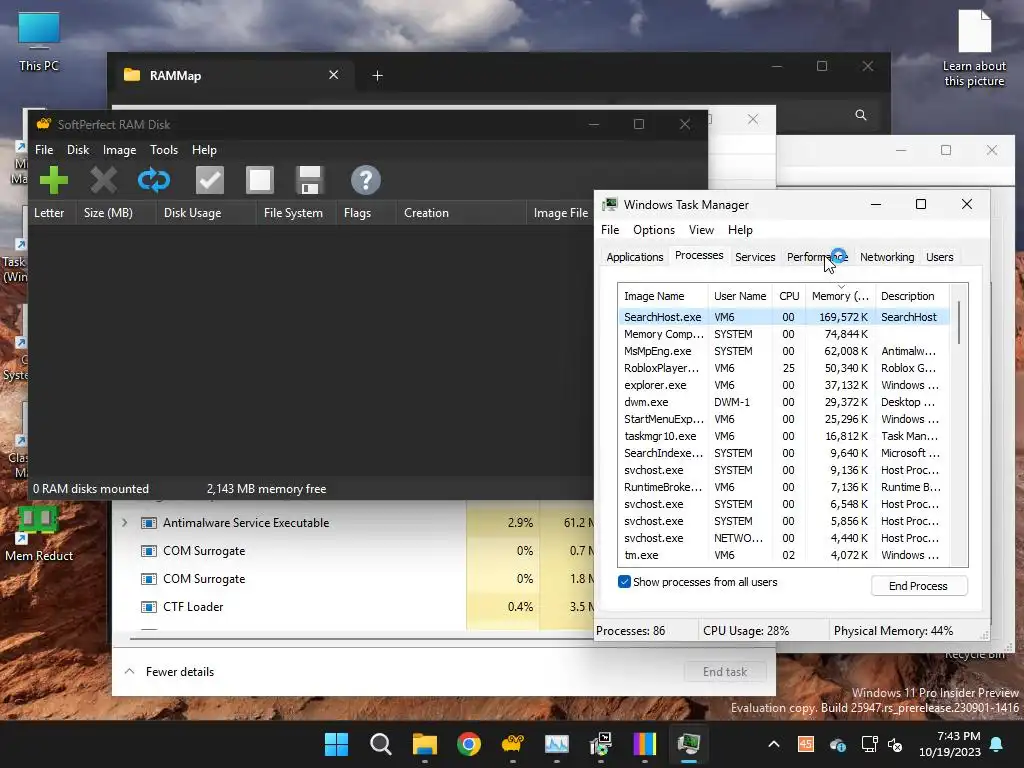Select the dwm.exe process row
1024x768 pixels.
point(783,402)
